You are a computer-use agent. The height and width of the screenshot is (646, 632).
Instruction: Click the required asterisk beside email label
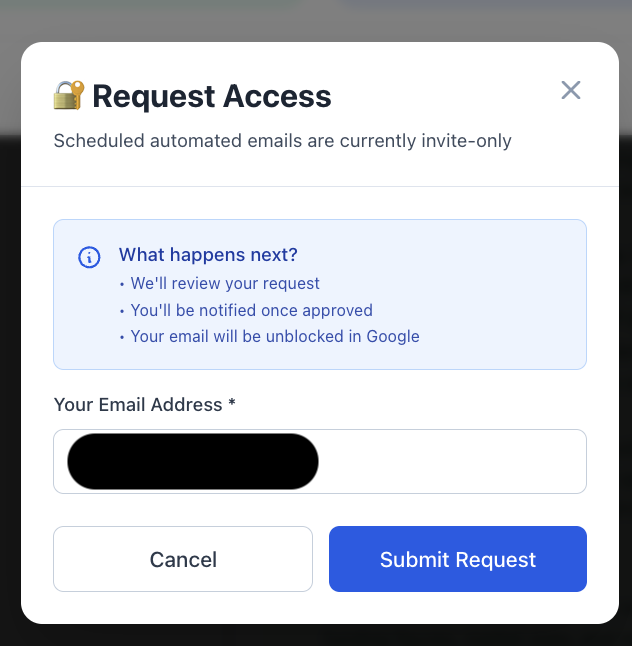pyautogui.click(x=232, y=404)
